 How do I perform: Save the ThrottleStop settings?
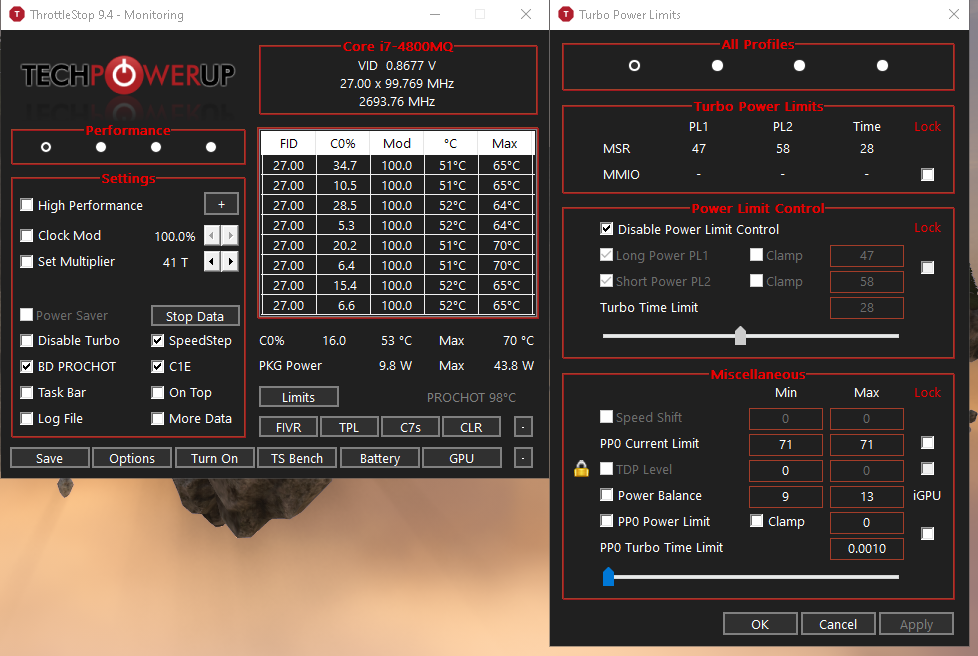49,458
